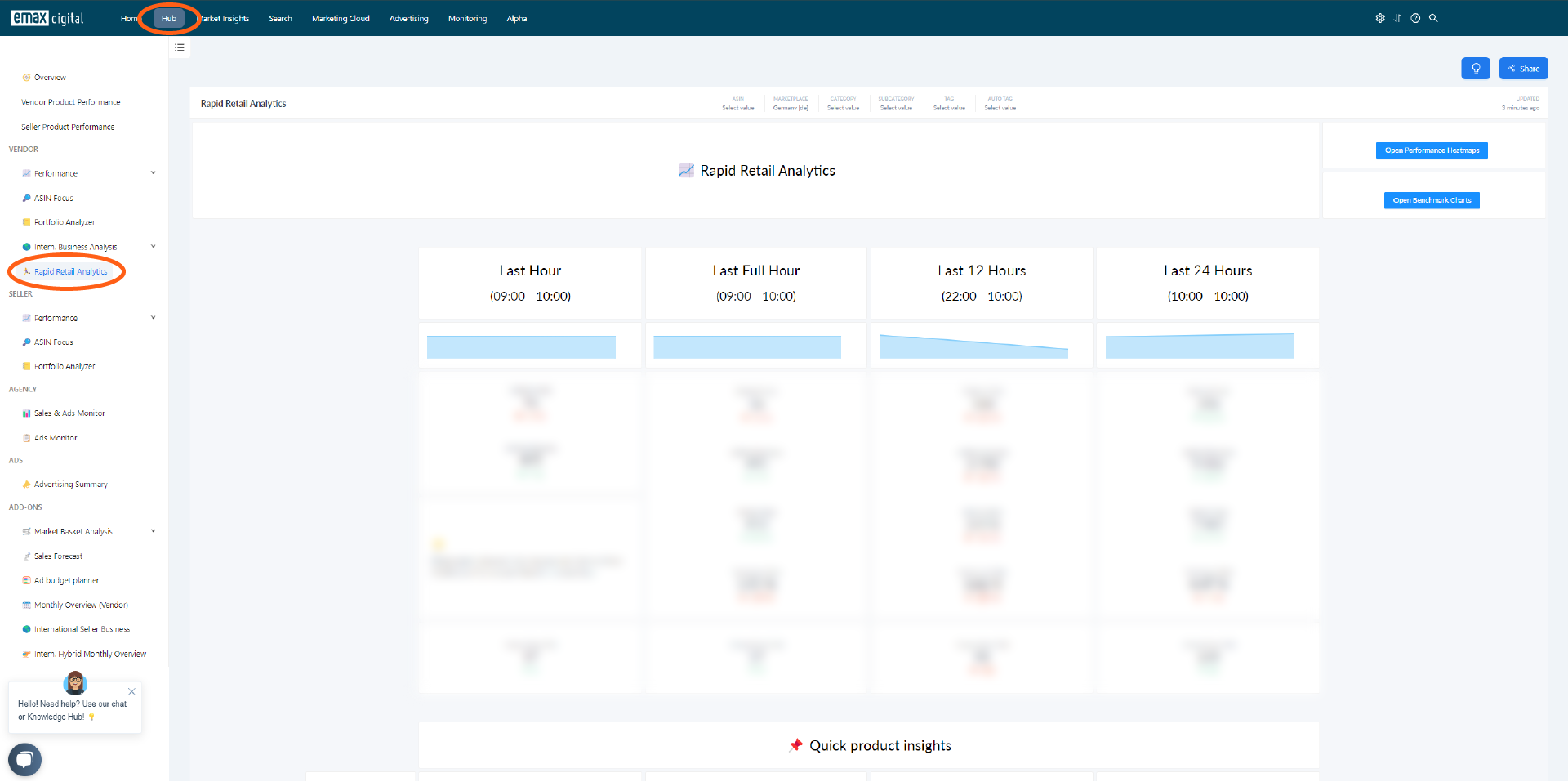
Task: Click the emax digital logo
Action: 47,18
